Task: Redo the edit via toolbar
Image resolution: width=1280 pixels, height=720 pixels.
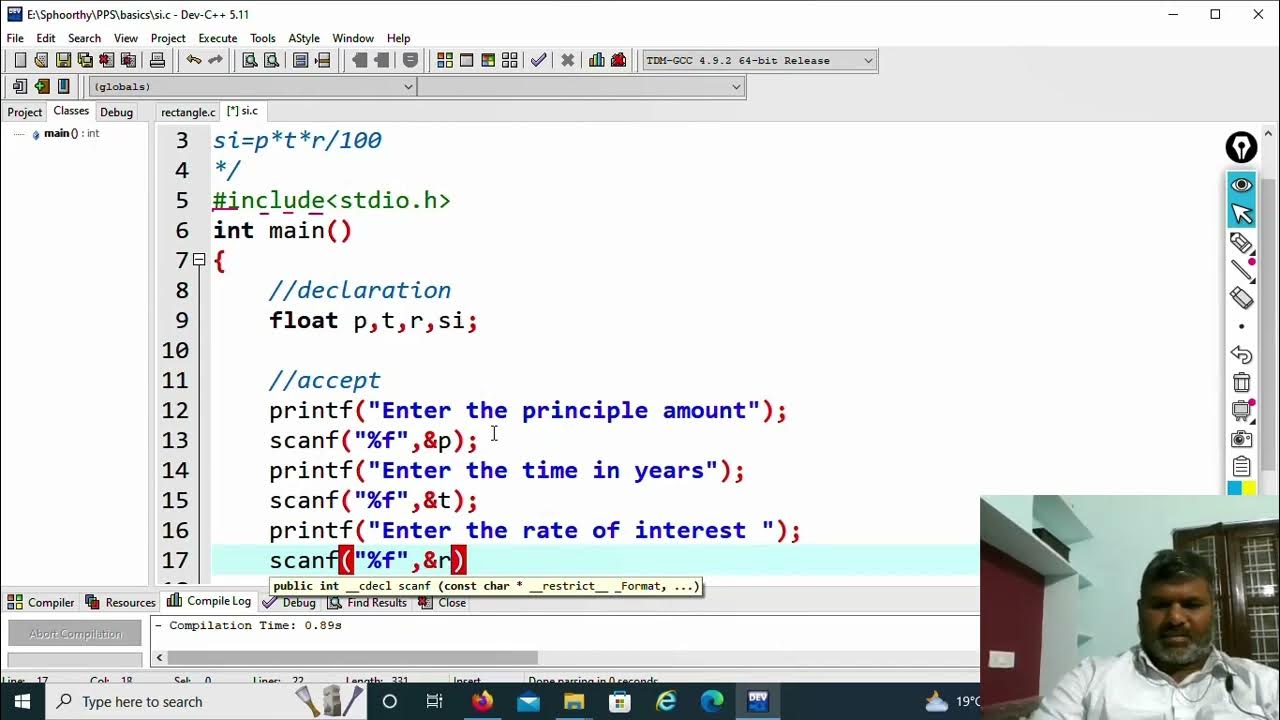Action: pos(216,60)
